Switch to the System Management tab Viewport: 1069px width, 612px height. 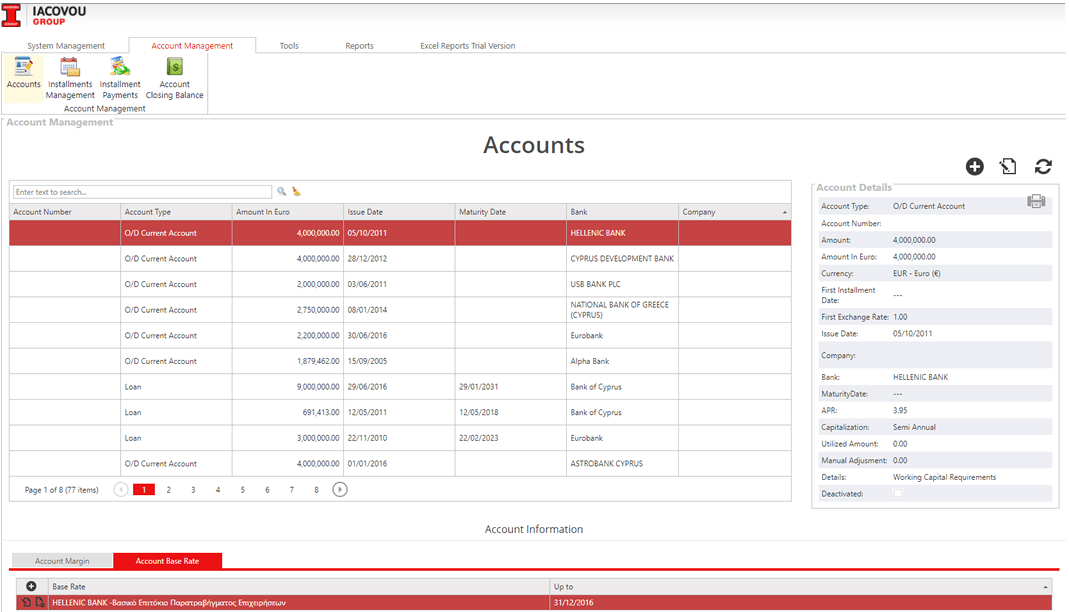click(x=66, y=46)
